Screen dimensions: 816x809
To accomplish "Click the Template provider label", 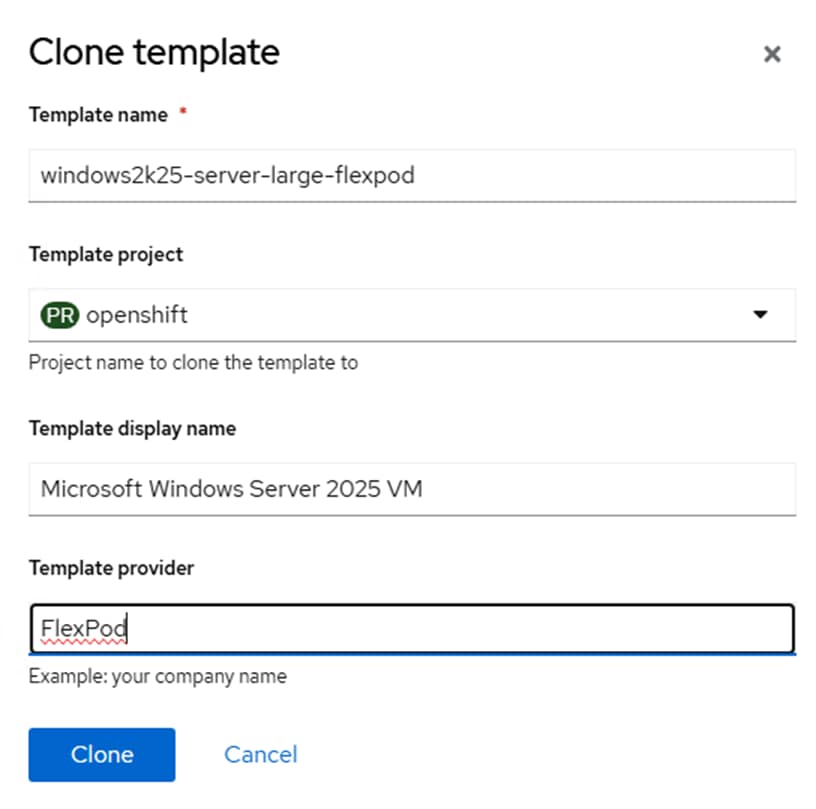I will coord(111,568).
